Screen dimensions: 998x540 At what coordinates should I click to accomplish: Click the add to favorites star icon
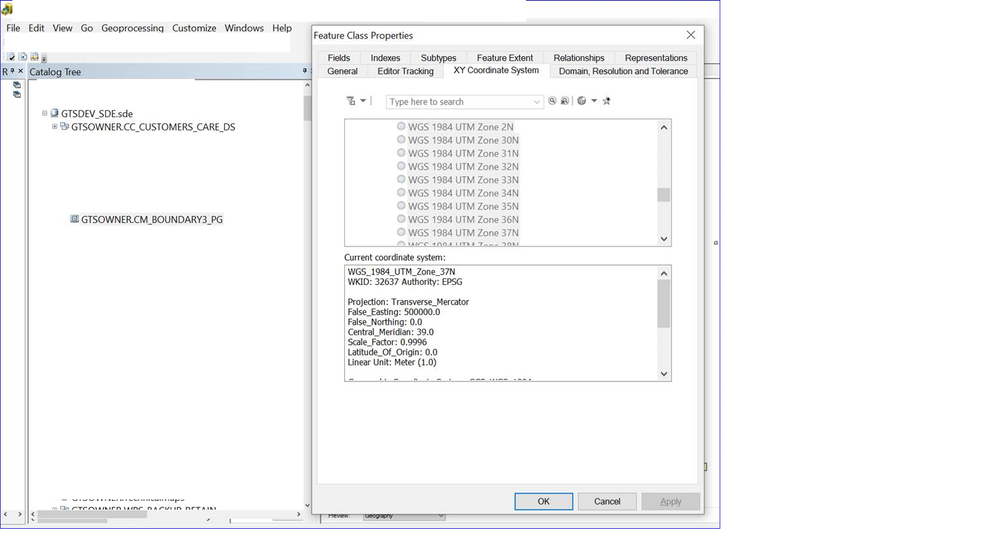(607, 101)
